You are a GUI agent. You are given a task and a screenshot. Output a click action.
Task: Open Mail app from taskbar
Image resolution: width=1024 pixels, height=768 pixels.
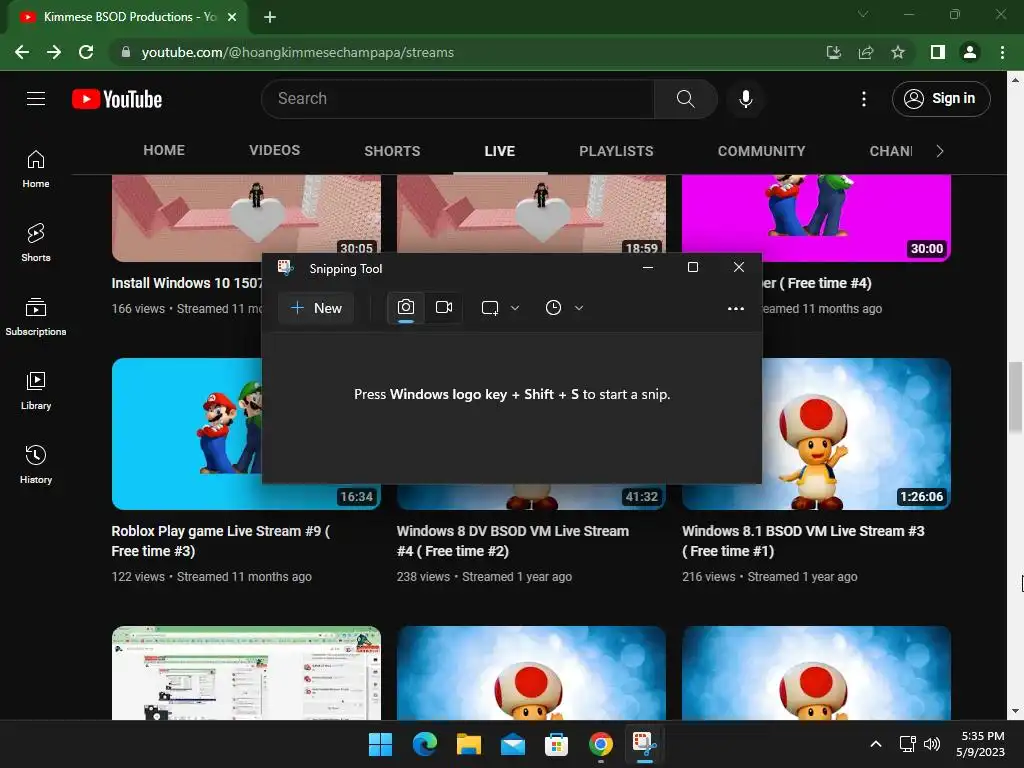(x=513, y=744)
